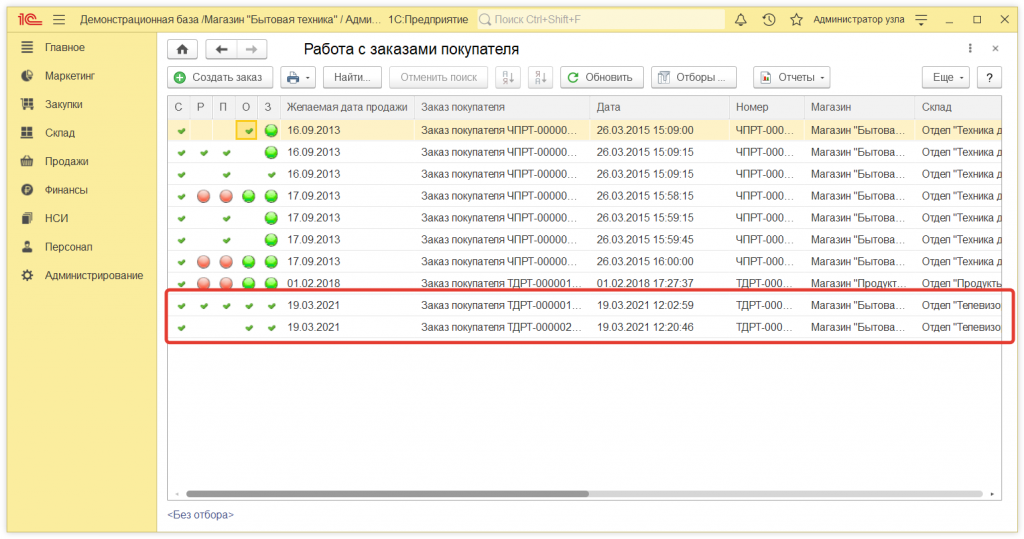The image size is (1024, 539).
Task: Click the help question mark button
Action: pos(988,77)
